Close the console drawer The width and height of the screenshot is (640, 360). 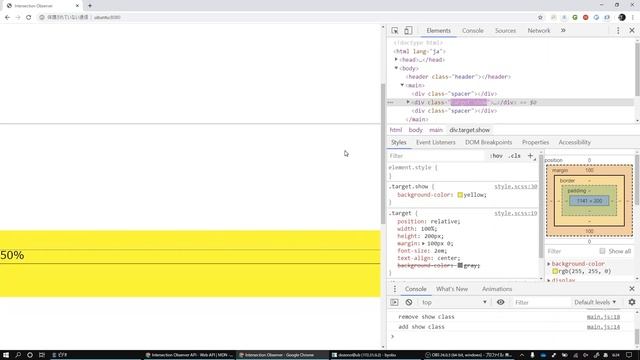click(x=632, y=289)
